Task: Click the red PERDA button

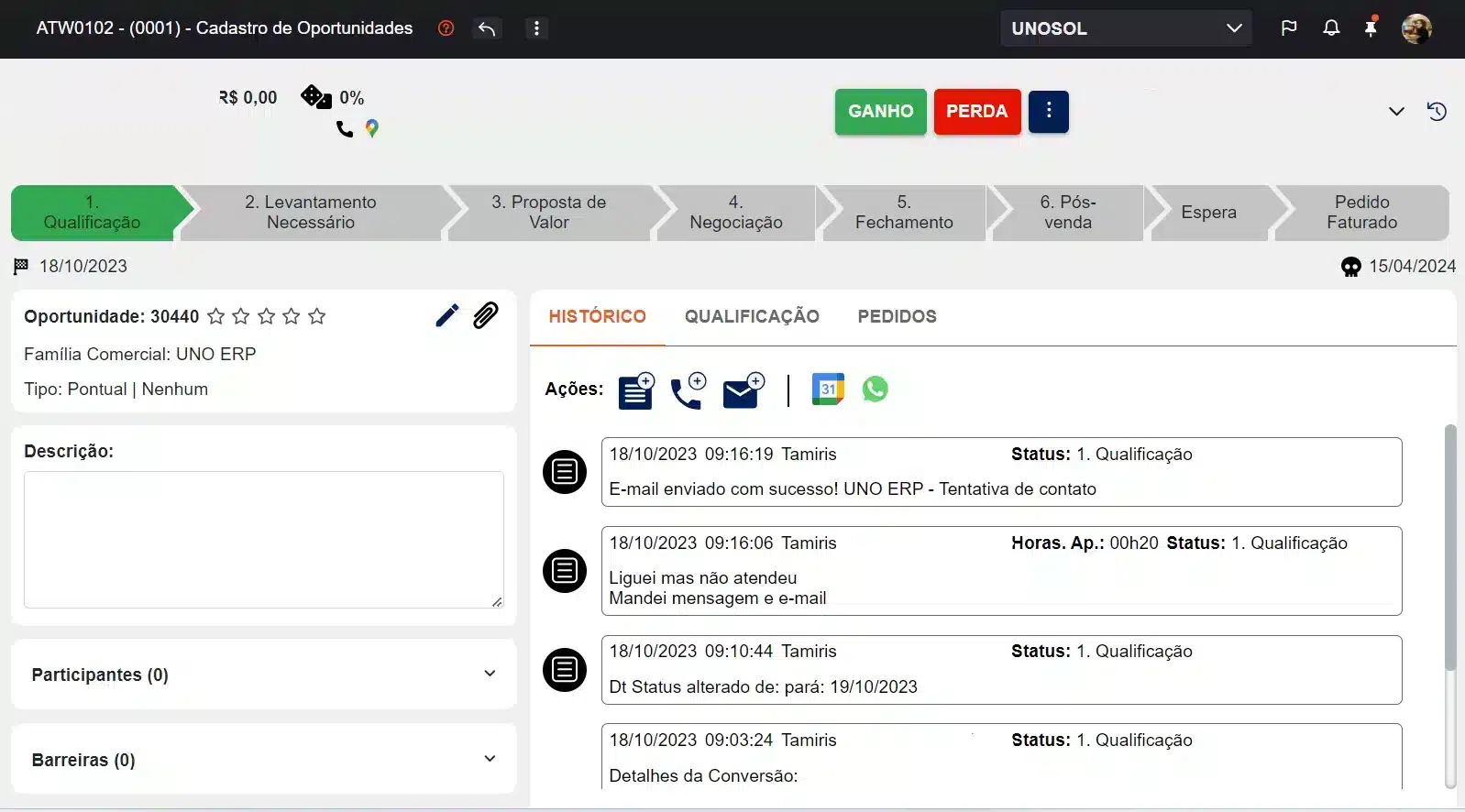Action: coord(976,112)
